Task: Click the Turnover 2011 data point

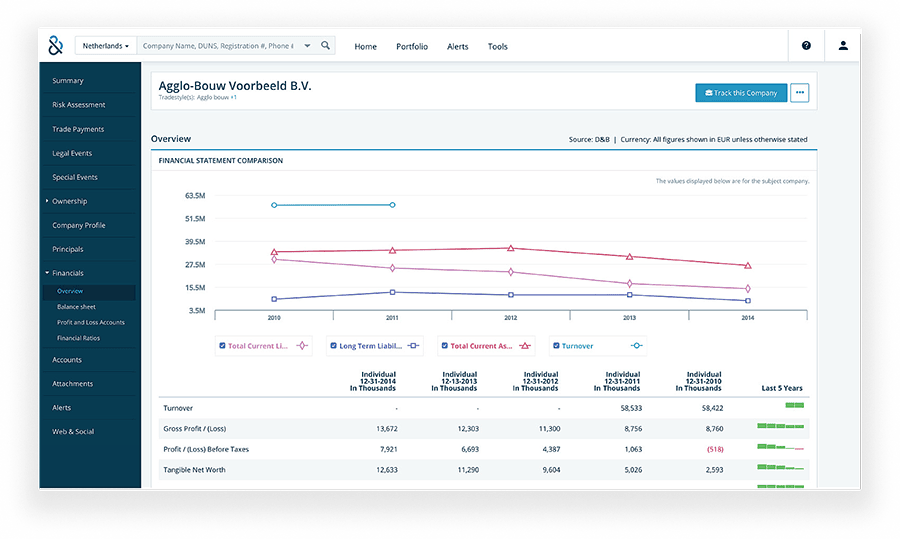Action: click(393, 205)
